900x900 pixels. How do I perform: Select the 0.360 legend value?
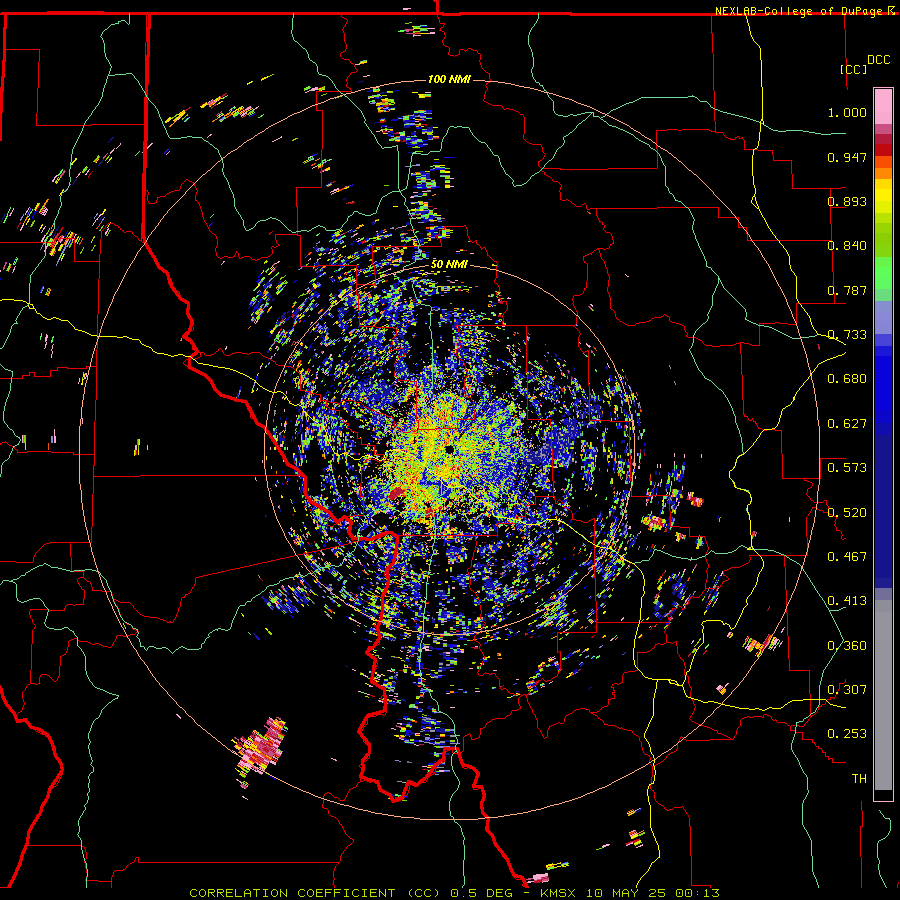(x=847, y=646)
